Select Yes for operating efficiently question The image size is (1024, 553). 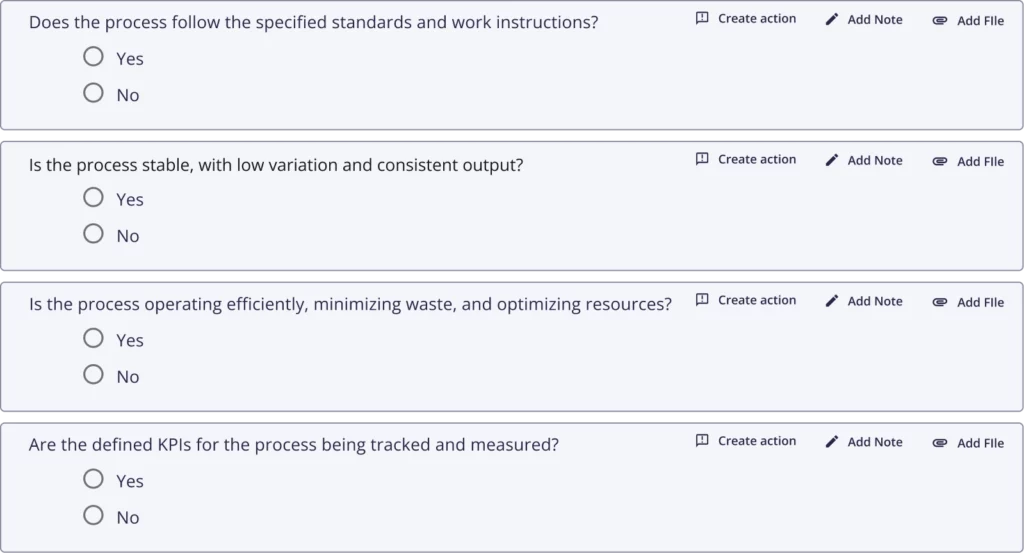tap(93, 338)
